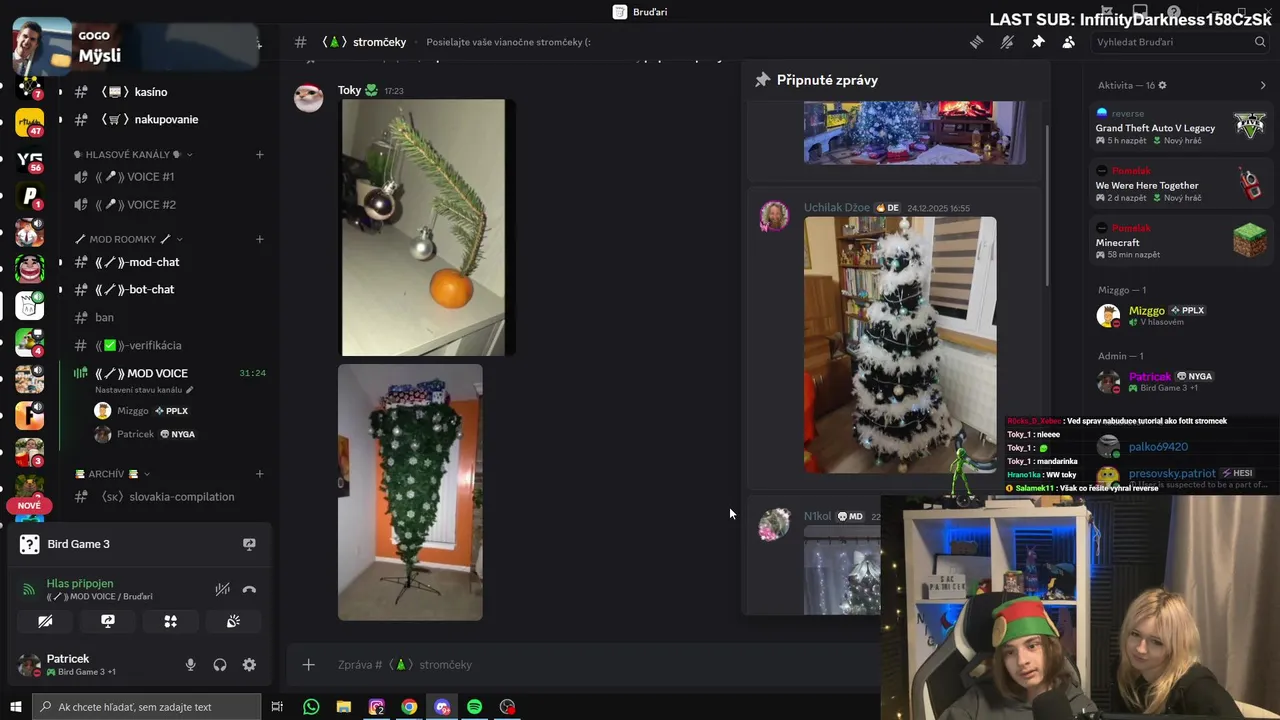Image resolution: width=1280 pixels, height=720 pixels.
Task: Open the soundboard icon
Action: [x=233, y=621]
